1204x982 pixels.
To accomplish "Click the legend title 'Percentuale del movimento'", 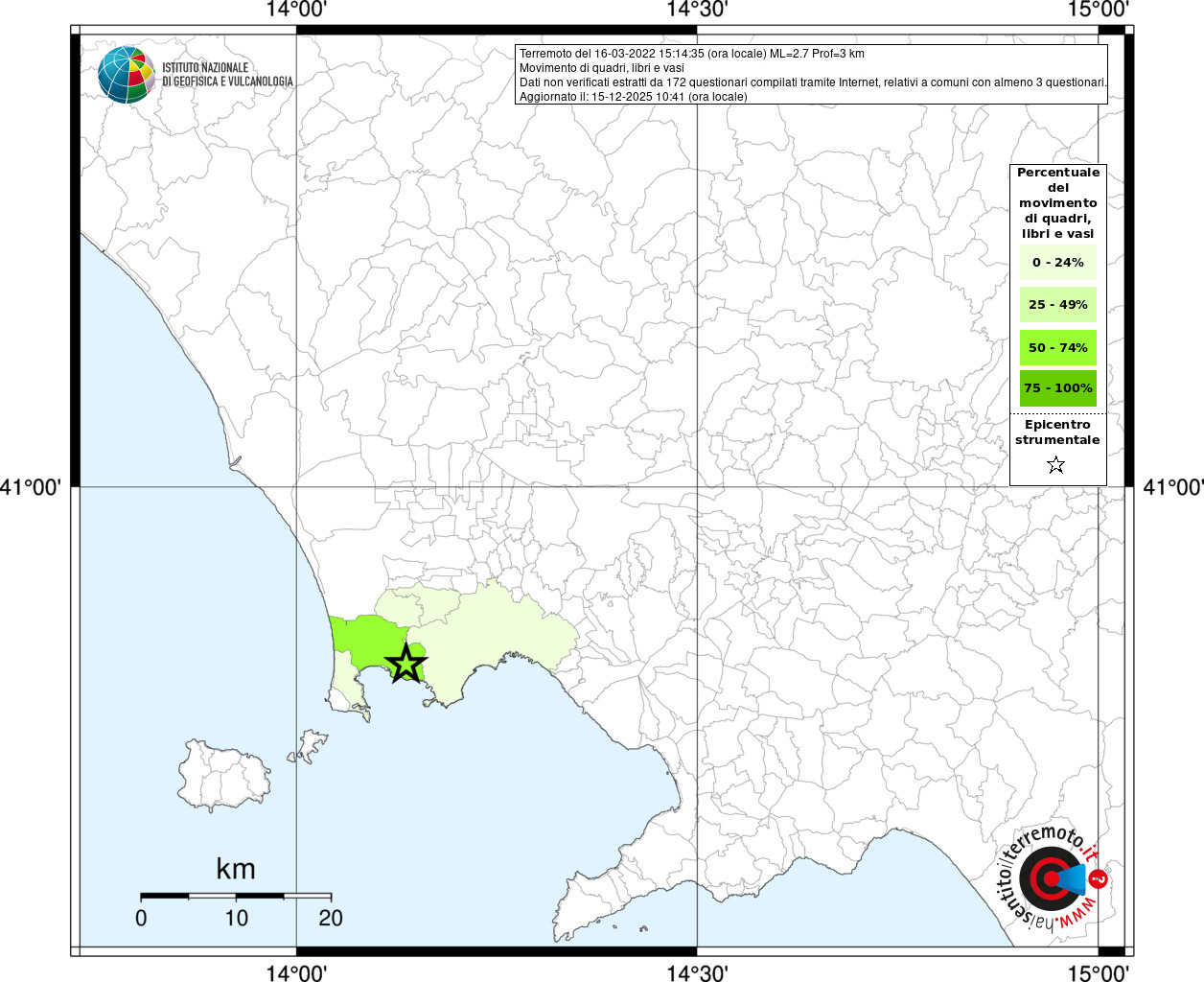I will pyautogui.click(x=1058, y=202).
